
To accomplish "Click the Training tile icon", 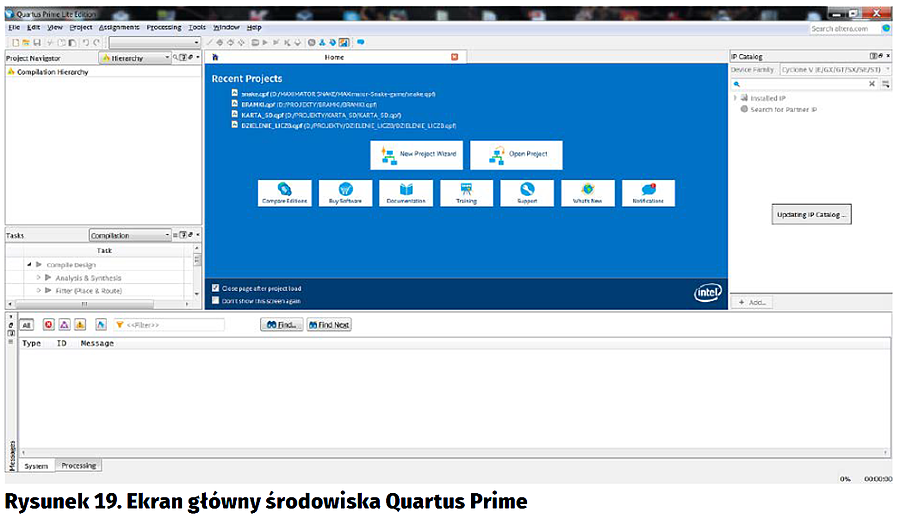I will pos(466,192).
